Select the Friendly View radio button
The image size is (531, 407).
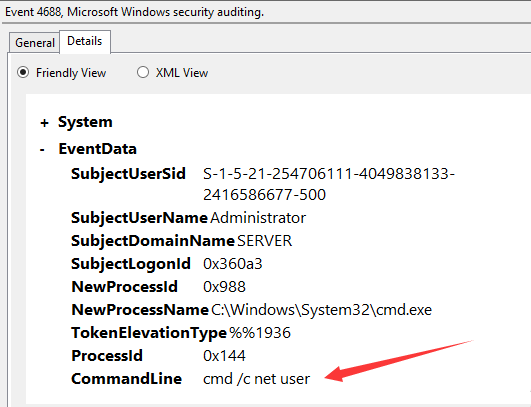pos(23,72)
